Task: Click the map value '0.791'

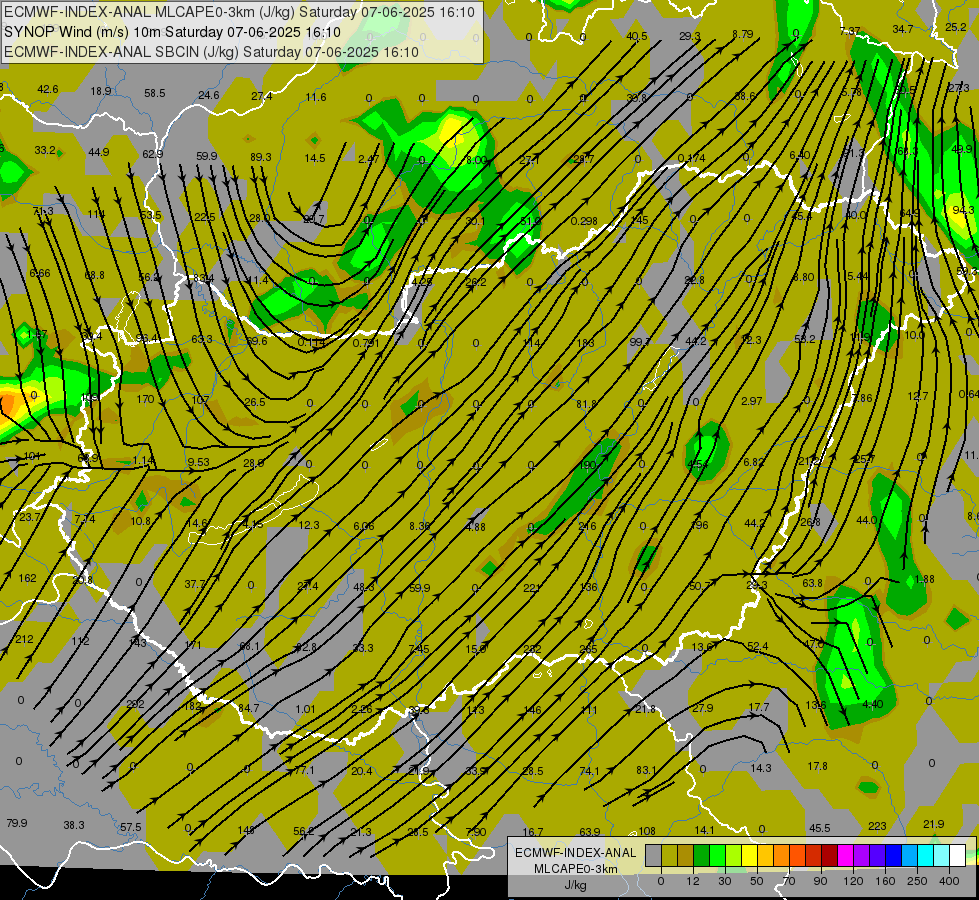Action: [365, 343]
